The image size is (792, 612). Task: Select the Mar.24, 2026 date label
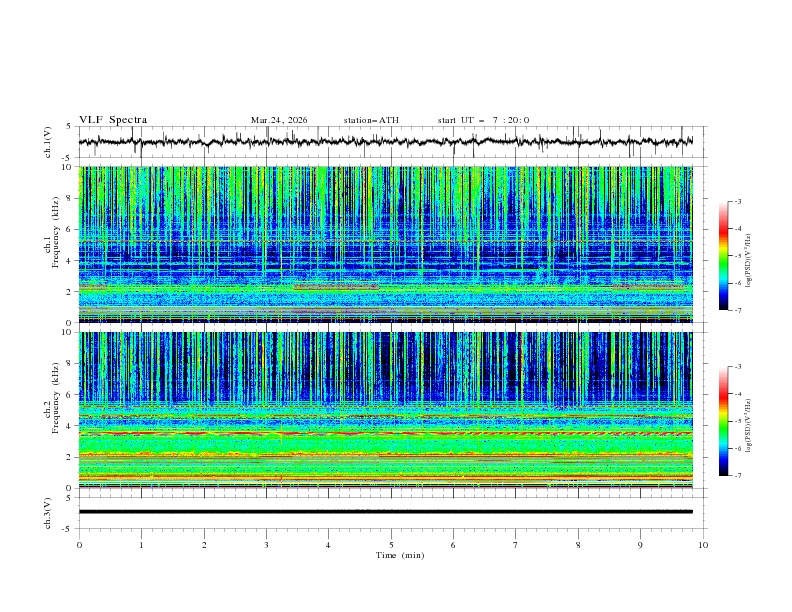279,120
